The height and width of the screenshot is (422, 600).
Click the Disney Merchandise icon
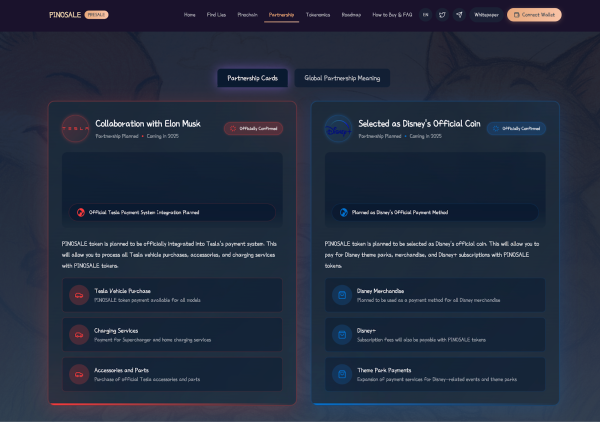pyautogui.click(x=341, y=295)
